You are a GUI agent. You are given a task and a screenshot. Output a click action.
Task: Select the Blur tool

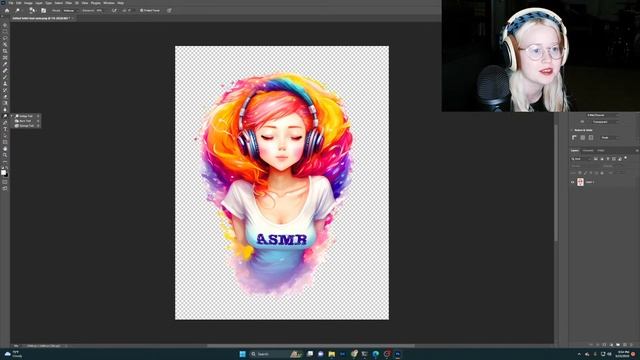click(5, 109)
